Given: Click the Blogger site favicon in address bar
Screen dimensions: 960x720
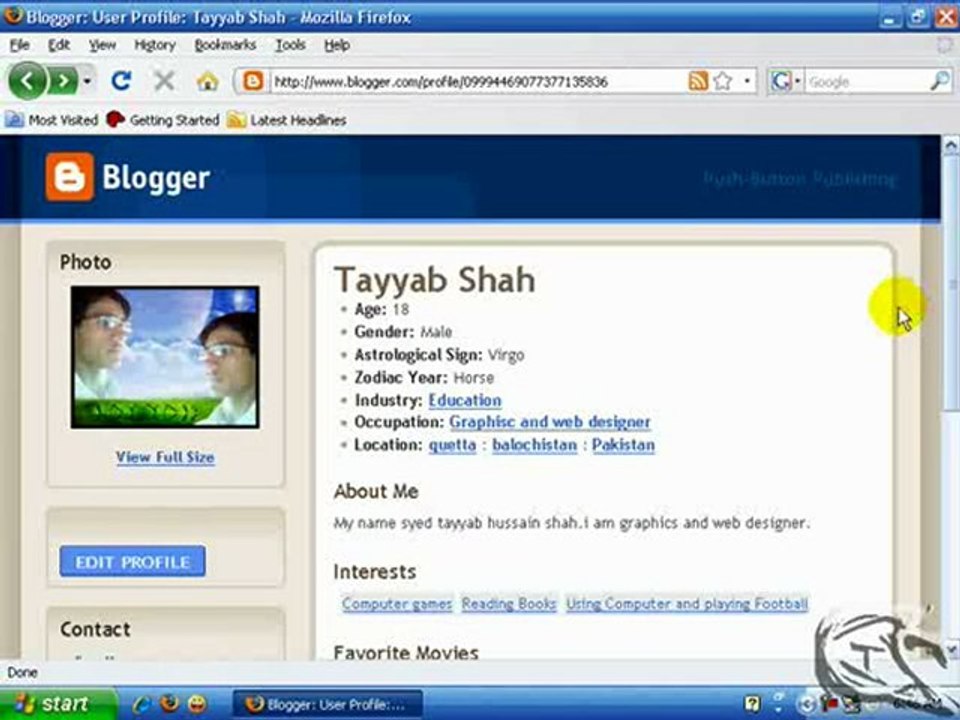Looking at the screenshot, I should tap(253, 81).
